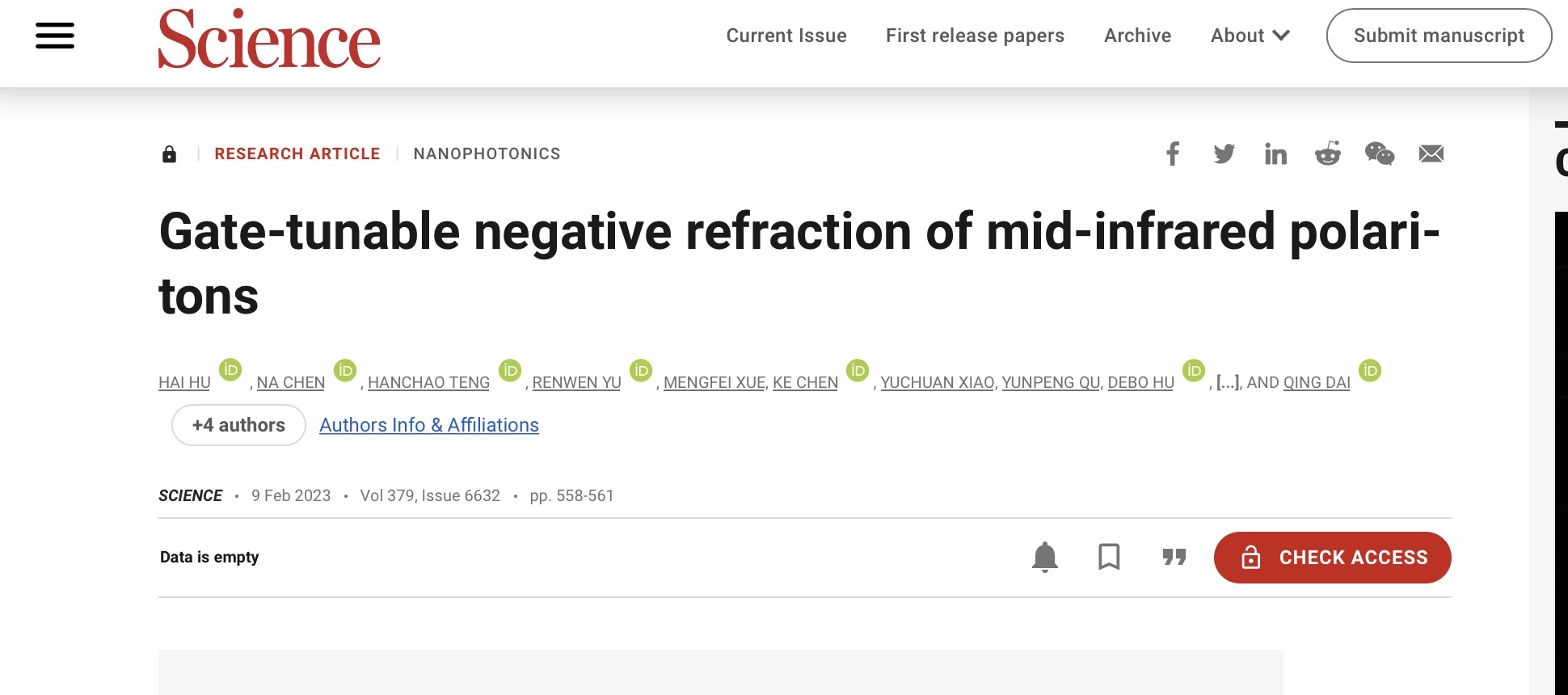Open the cite quotation icon
Screen dimensions: 1568x695
[x=1174, y=557]
